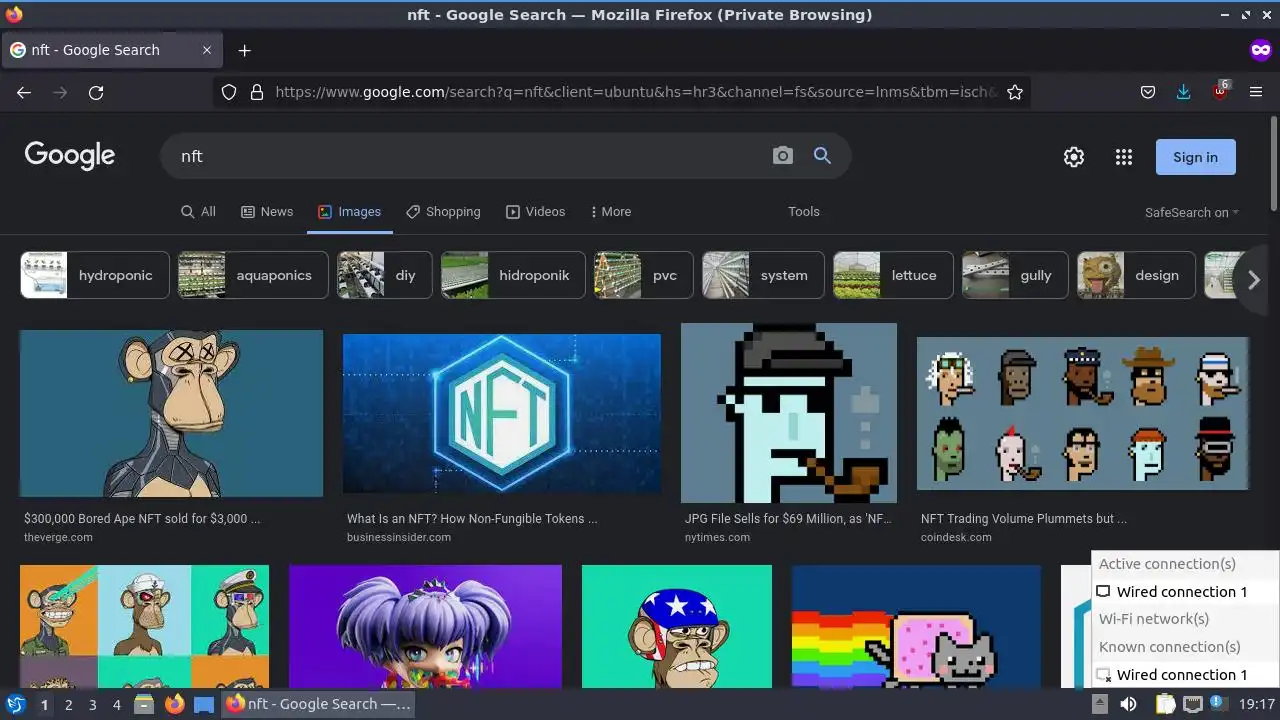This screenshot has height=720, width=1280.
Task: Click the site security padlock icon
Action: (256, 92)
